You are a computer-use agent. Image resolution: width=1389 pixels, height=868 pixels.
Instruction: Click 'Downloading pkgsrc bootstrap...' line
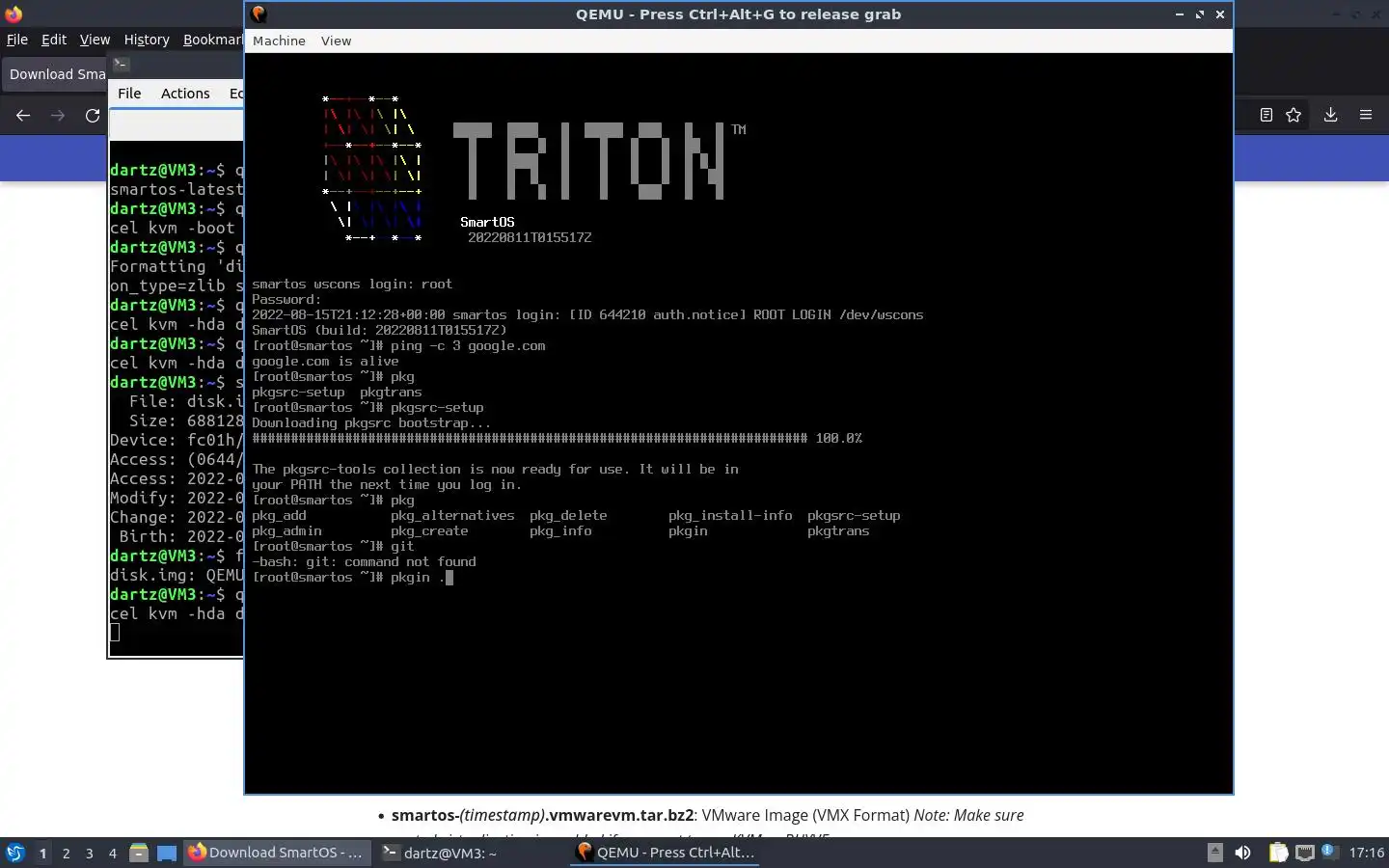(371, 422)
